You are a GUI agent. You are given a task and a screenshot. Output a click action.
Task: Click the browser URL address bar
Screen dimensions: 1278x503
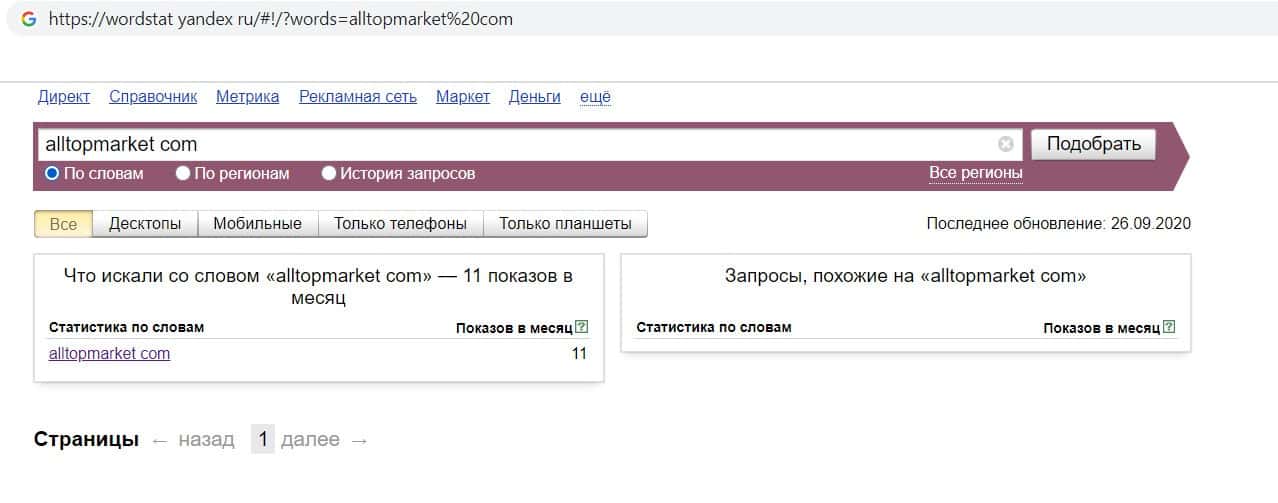click(x=640, y=19)
